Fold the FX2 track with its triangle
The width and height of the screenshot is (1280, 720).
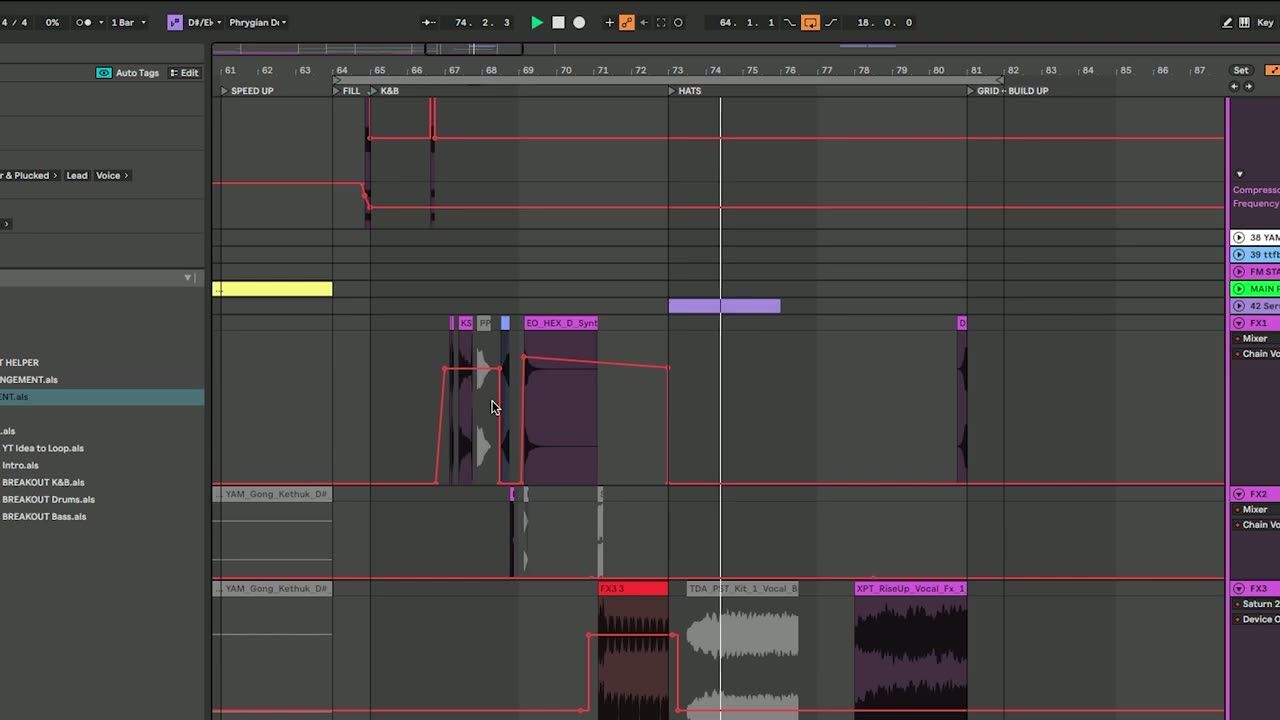coord(1239,494)
